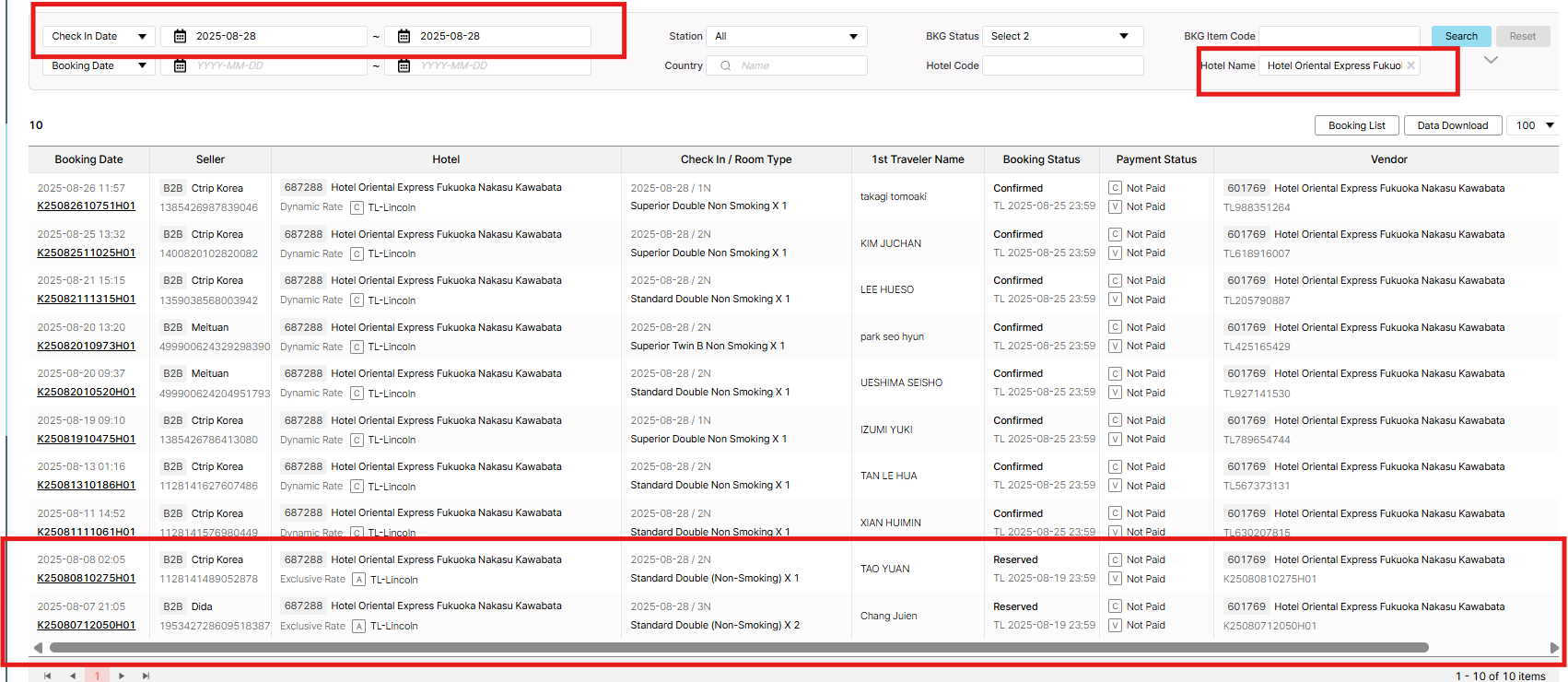Open the Booking List button
Viewport: 1568px width, 682px height.
pos(1356,125)
